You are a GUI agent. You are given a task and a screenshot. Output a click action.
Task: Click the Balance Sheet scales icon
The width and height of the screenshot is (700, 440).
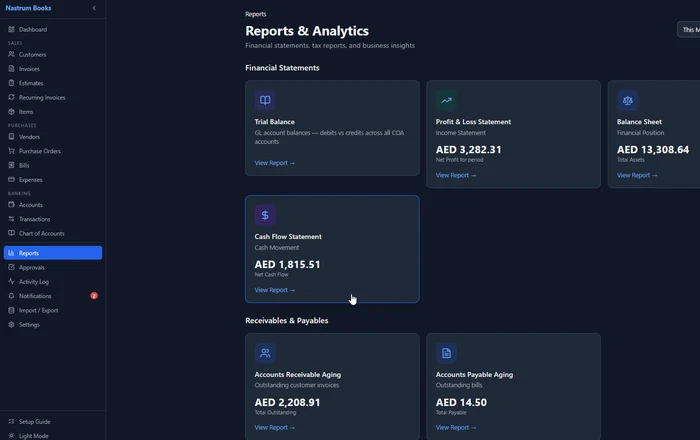point(628,100)
